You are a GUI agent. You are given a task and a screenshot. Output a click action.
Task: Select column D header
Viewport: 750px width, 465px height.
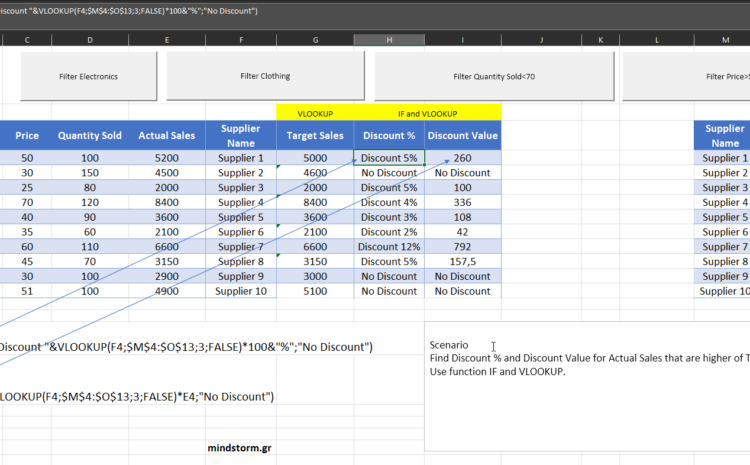coord(90,40)
